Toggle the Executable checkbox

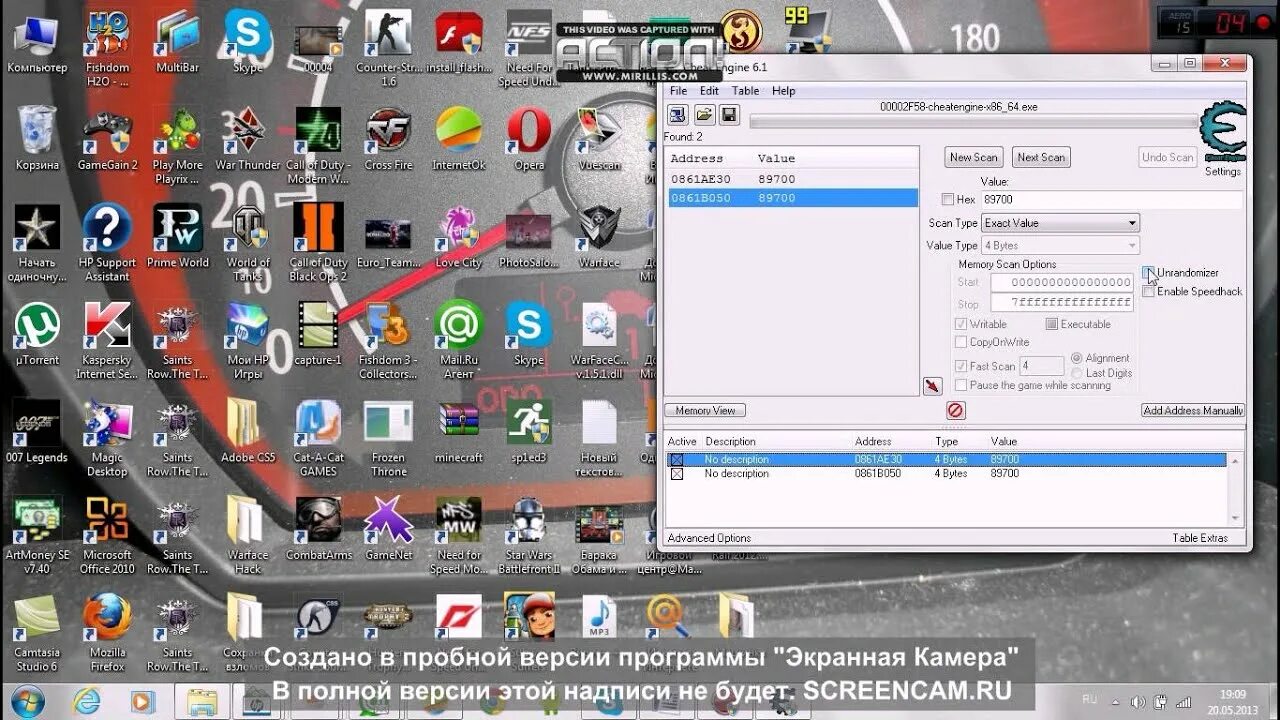1052,324
